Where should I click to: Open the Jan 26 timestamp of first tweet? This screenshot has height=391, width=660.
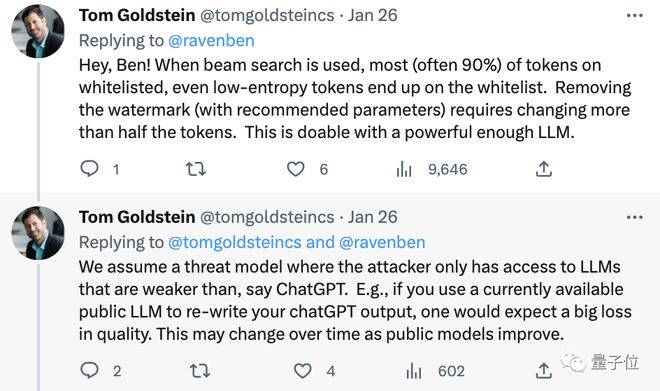click(373, 16)
